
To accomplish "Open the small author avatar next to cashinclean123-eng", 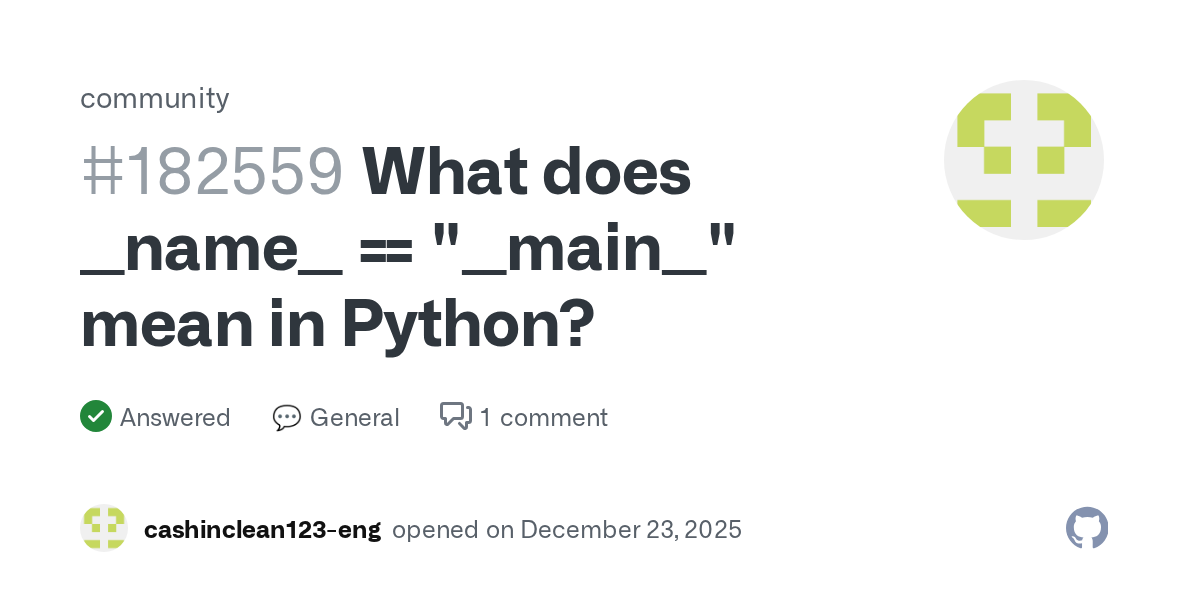I will [x=104, y=528].
